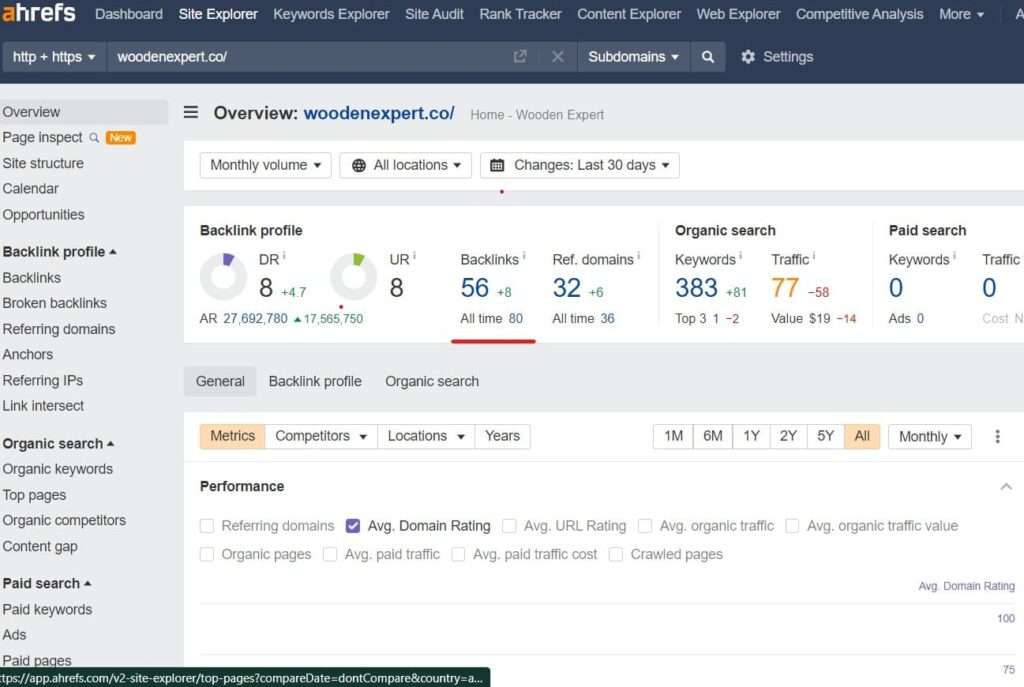Image resolution: width=1024 pixels, height=687 pixels.
Task: Click the woodenexpert.co/ overview link
Action: [x=379, y=113]
